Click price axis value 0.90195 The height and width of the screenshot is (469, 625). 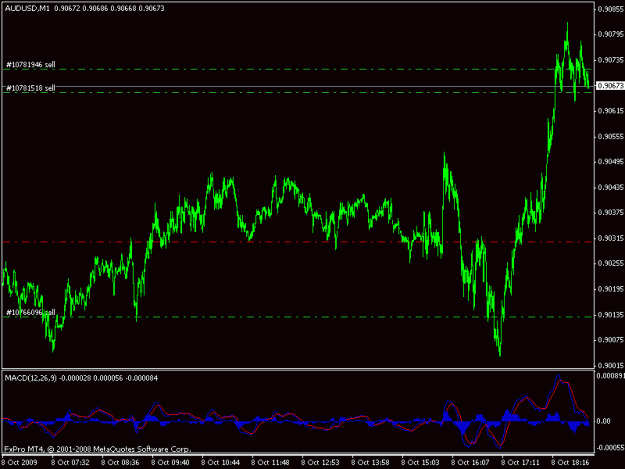611,289
